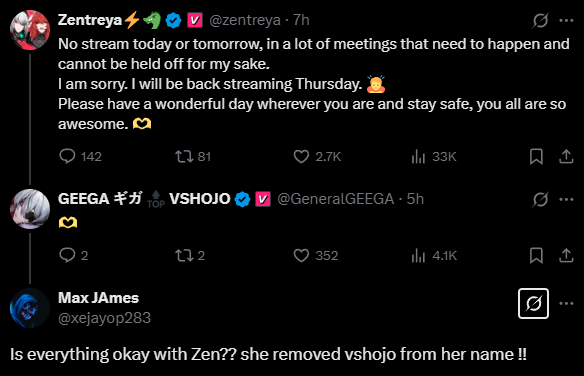Bookmark Zentreya's tweet
Viewport: 584px width, 376px height.
pos(536,156)
